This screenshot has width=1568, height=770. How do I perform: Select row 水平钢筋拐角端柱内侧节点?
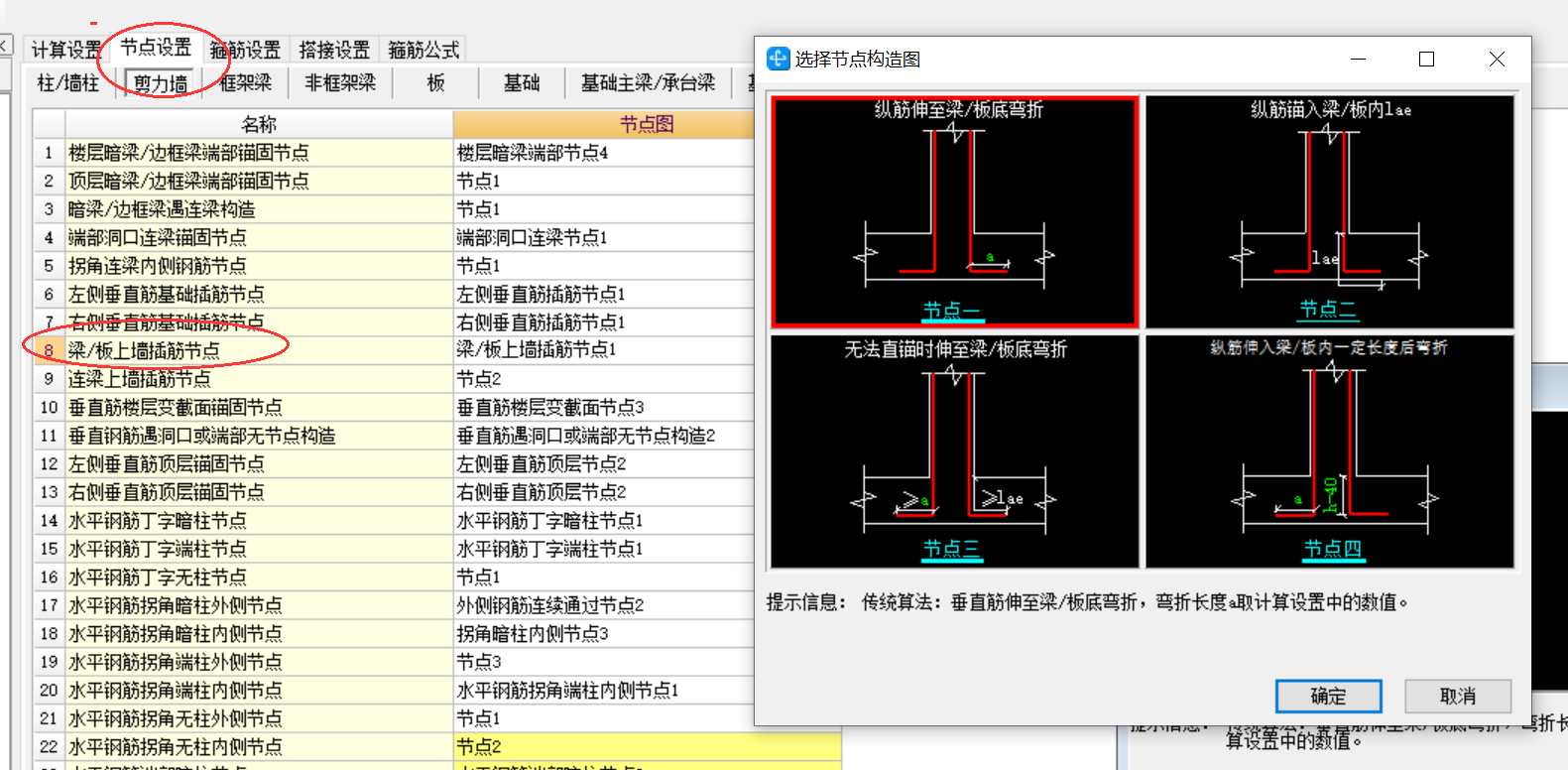click(x=259, y=690)
